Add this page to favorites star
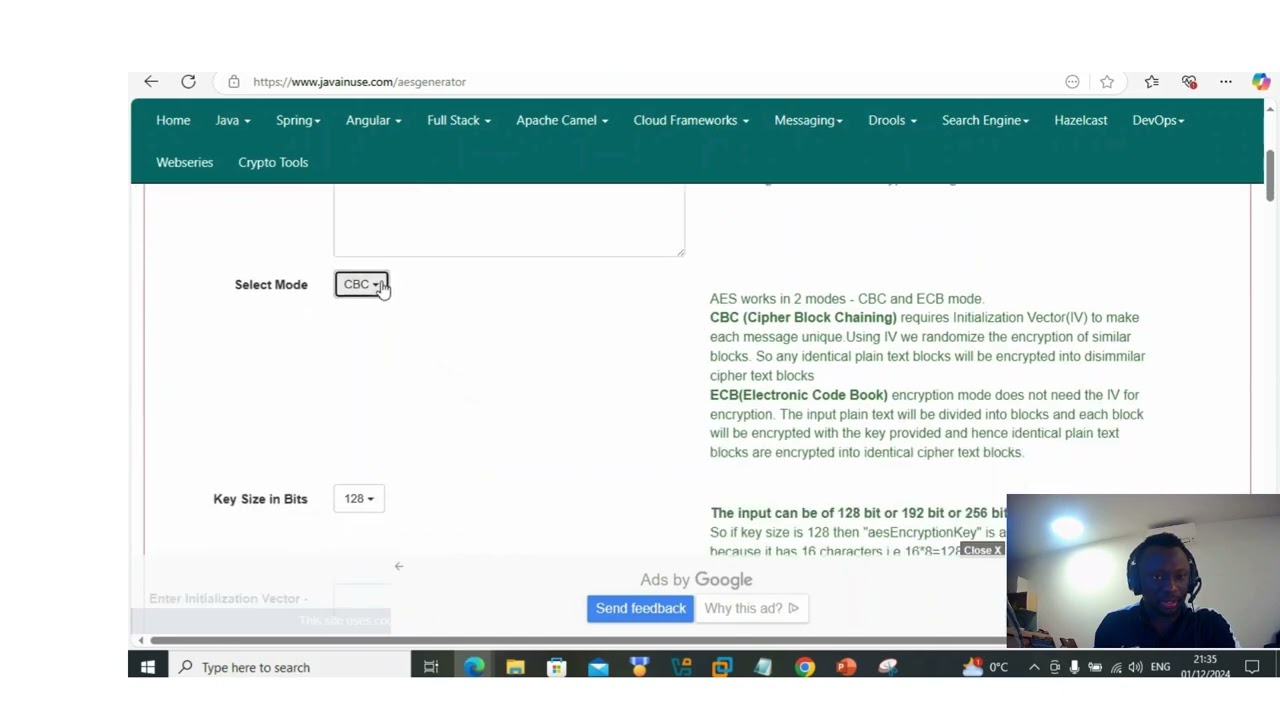 (1107, 82)
